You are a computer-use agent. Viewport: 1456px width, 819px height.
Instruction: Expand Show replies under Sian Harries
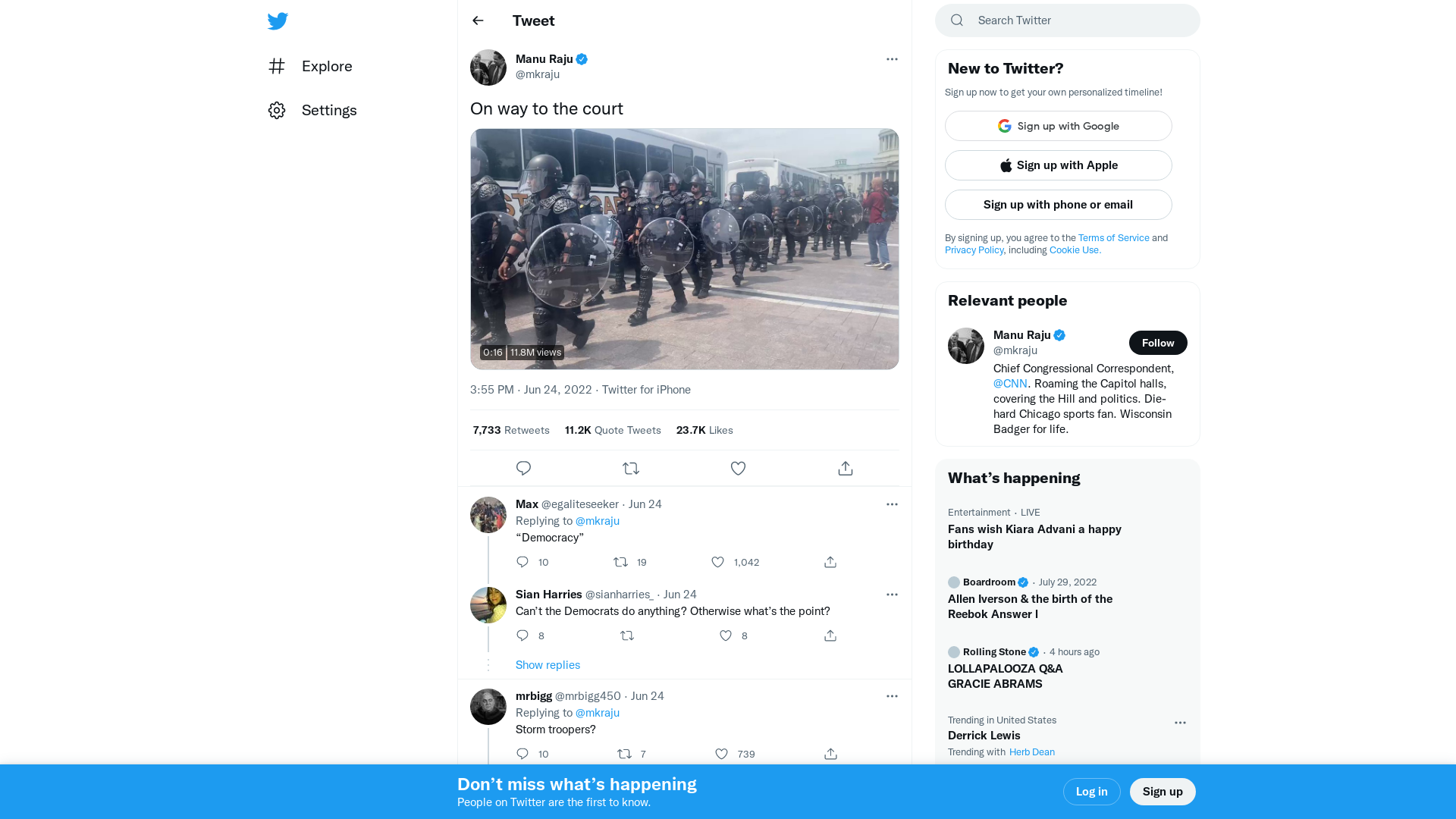pyautogui.click(x=548, y=665)
